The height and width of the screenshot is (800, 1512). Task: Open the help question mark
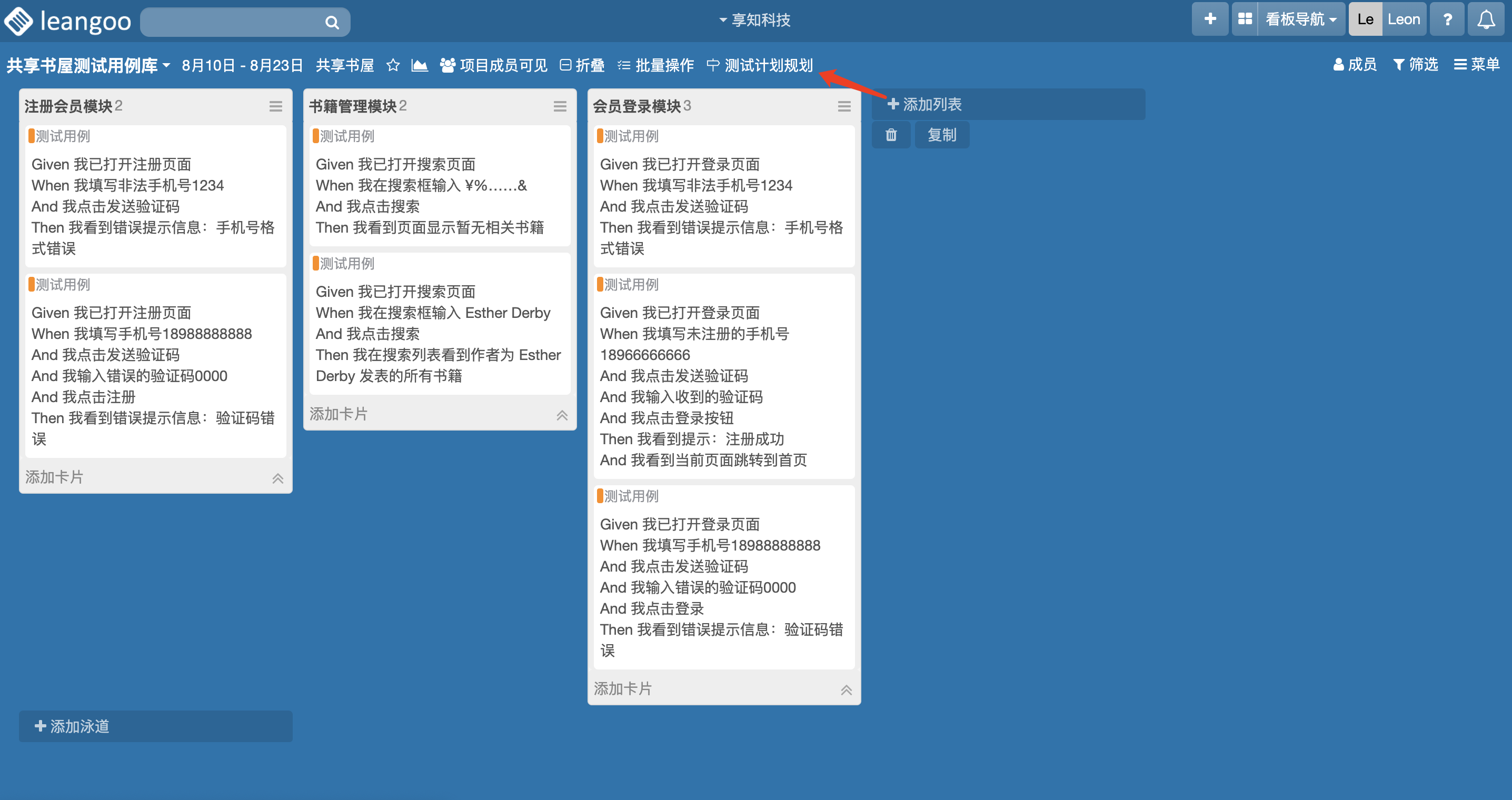point(1447,20)
